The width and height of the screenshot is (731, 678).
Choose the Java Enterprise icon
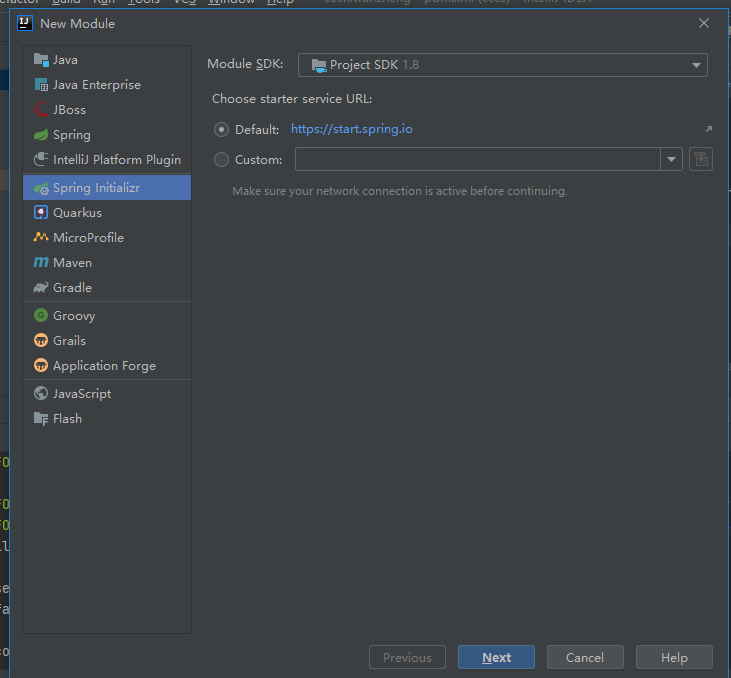click(x=41, y=85)
